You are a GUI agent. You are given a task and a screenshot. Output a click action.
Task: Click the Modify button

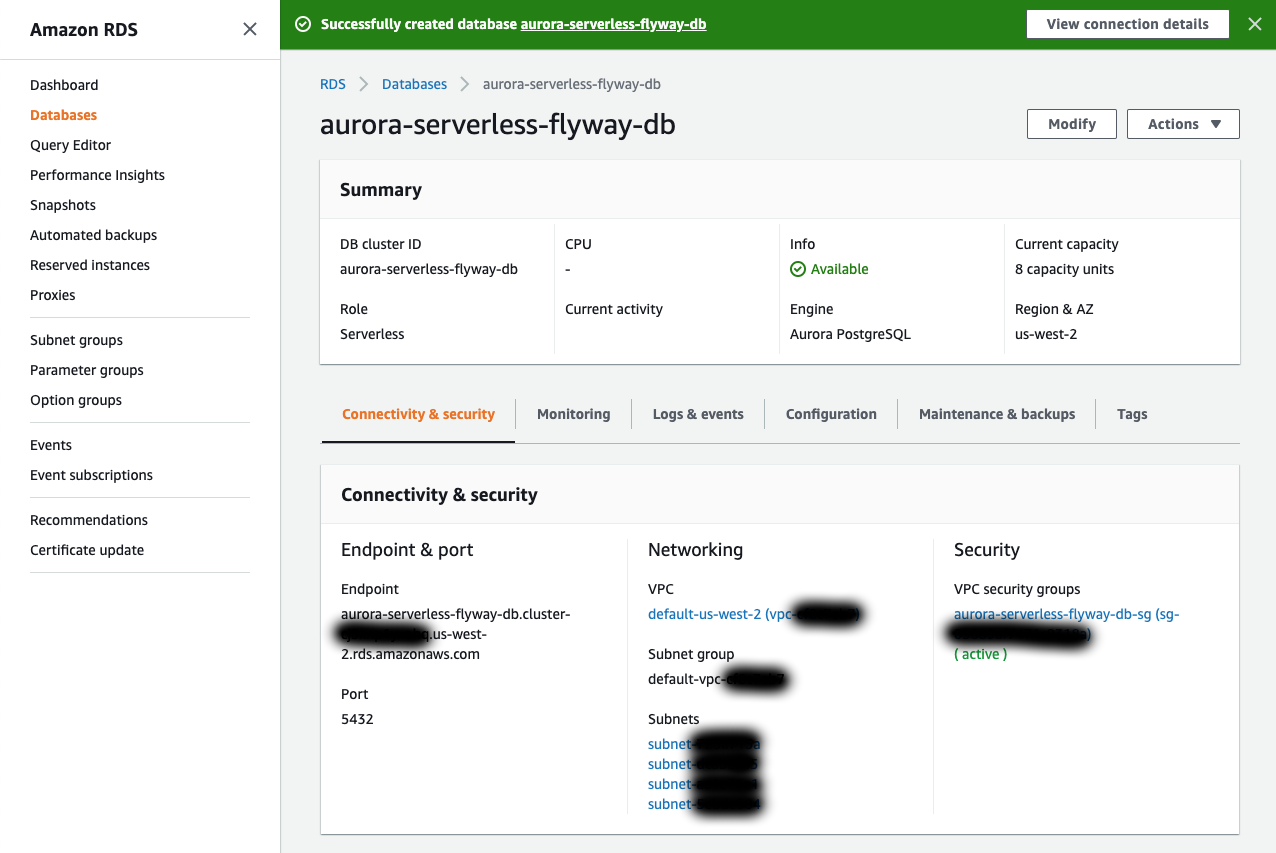1072,124
